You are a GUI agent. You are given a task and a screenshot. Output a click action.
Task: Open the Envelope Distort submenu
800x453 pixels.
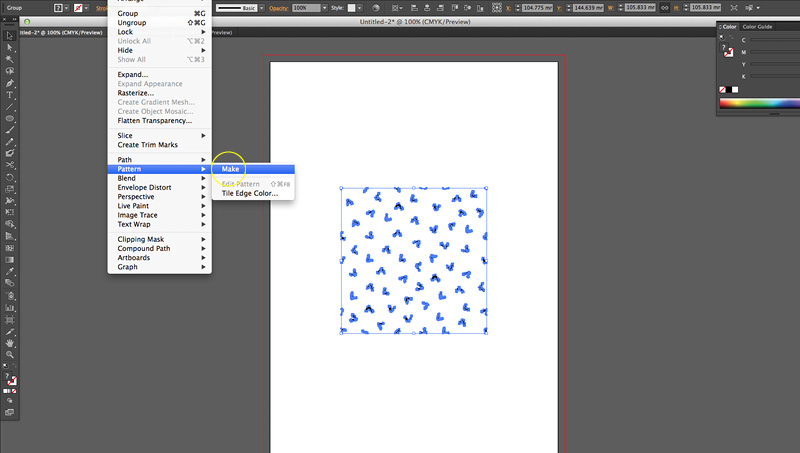[160, 187]
